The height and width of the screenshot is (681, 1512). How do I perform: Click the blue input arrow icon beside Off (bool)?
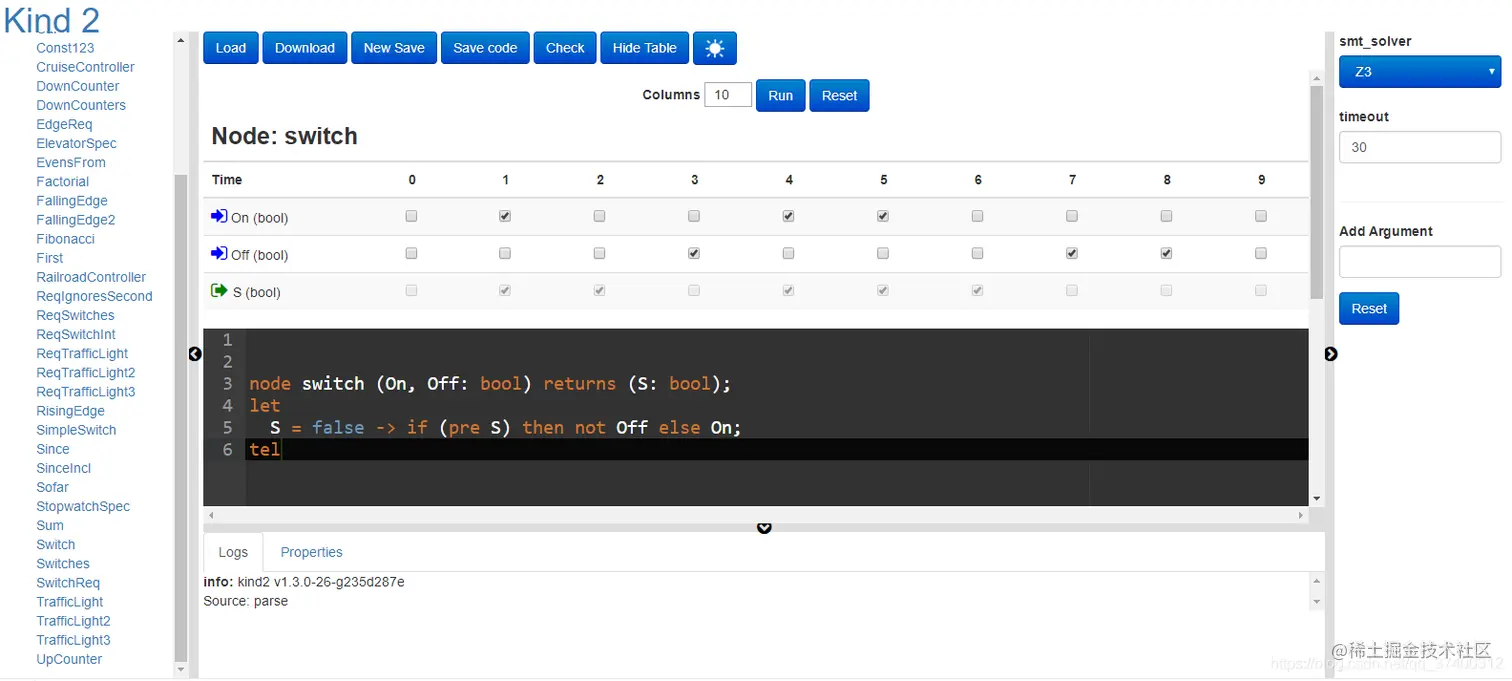coord(219,254)
